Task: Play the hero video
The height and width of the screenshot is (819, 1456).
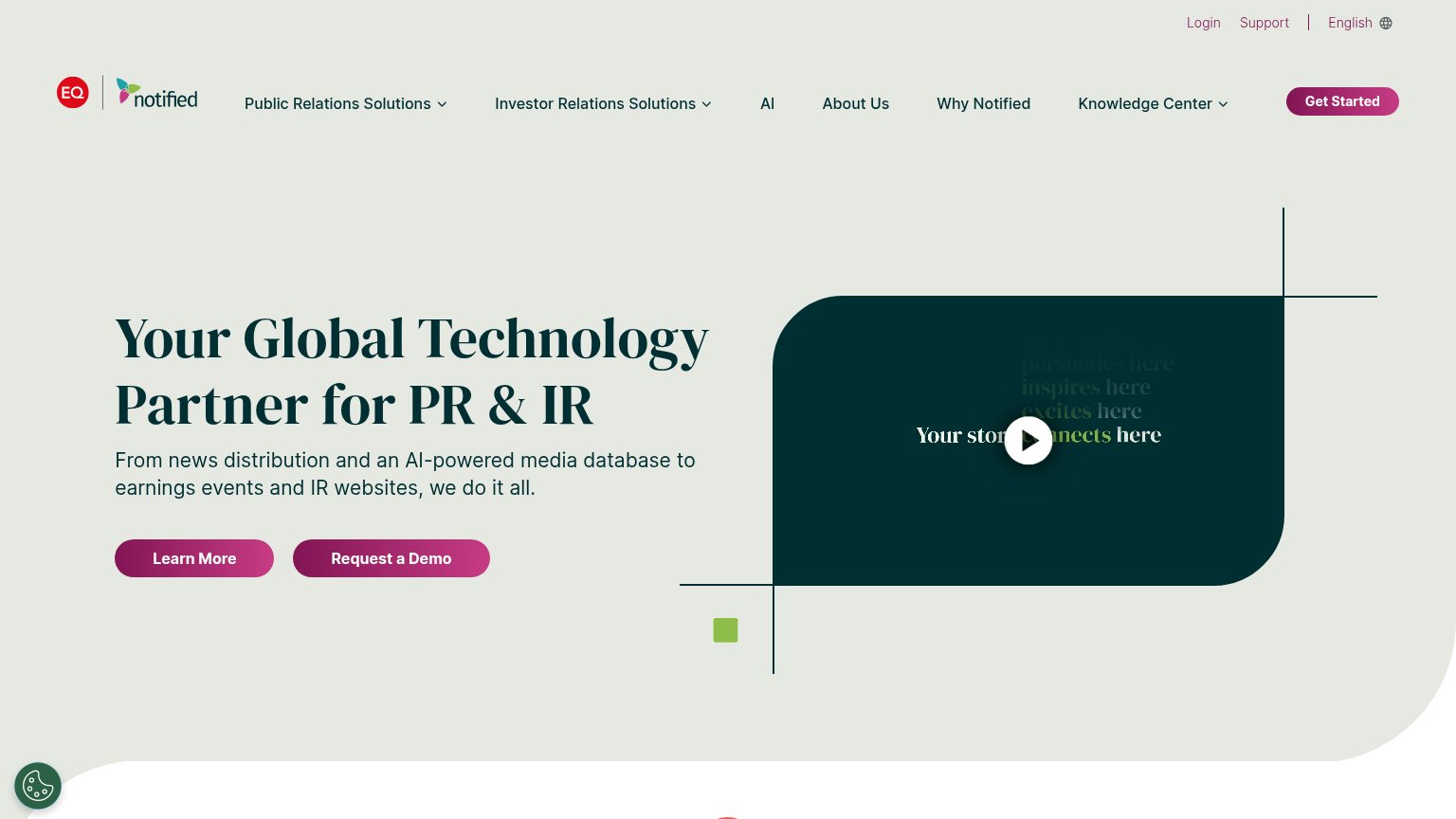Action: point(1028,441)
